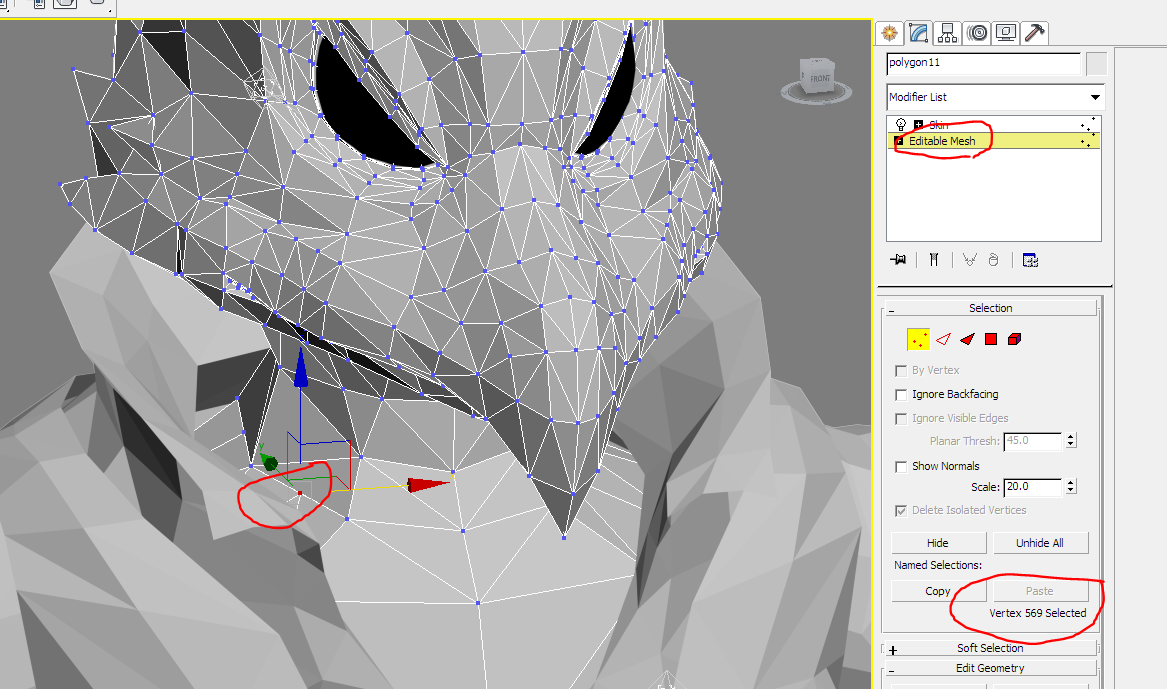Viewport: 1167px width, 689px height.
Task: Activate Element sub-object mode
Action: (x=1013, y=338)
